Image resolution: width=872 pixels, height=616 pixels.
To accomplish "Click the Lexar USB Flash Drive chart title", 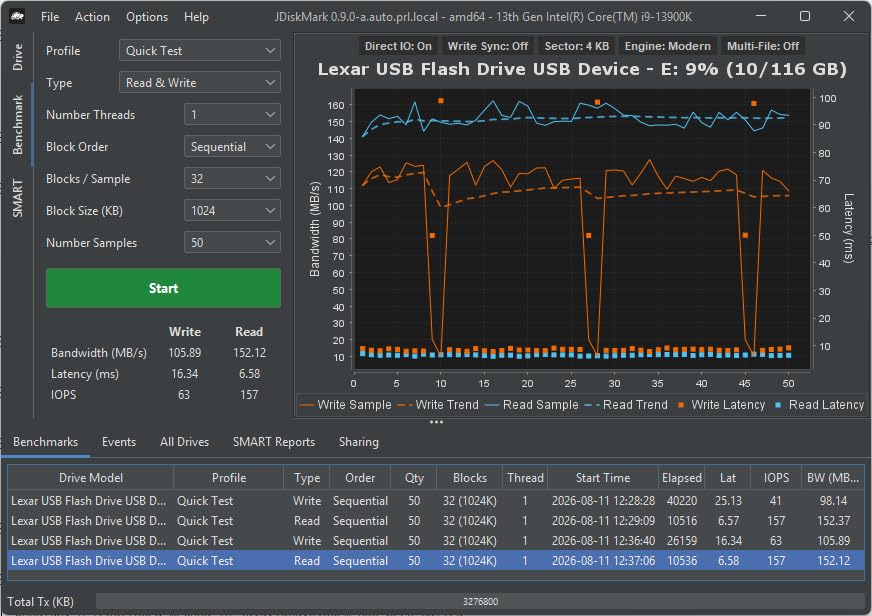I will pos(582,69).
